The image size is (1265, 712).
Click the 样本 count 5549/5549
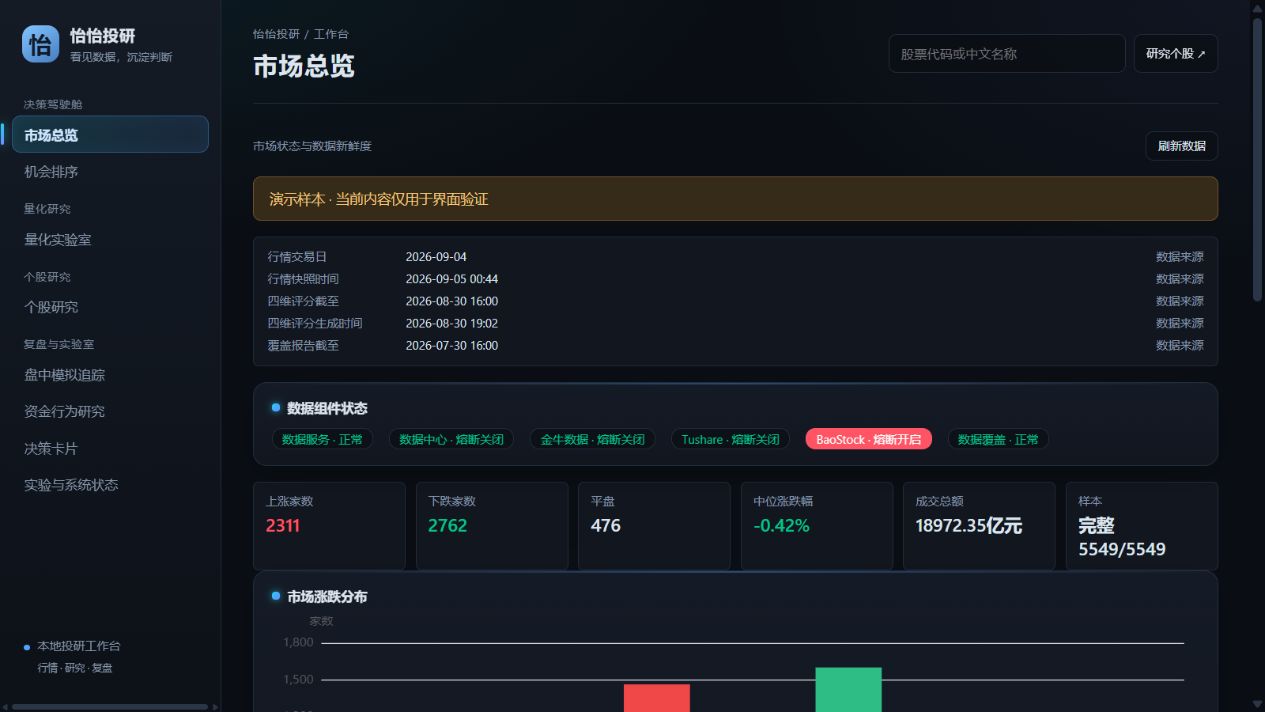point(1122,550)
